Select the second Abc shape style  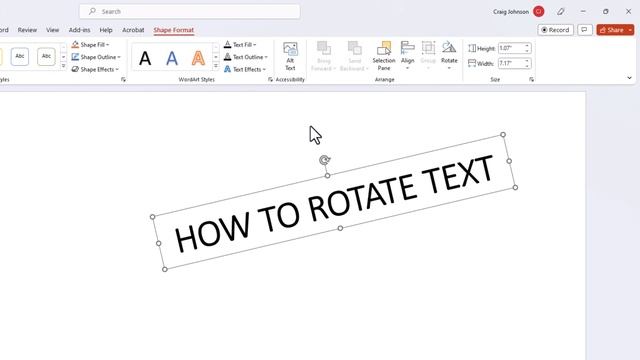coord(46,56)
